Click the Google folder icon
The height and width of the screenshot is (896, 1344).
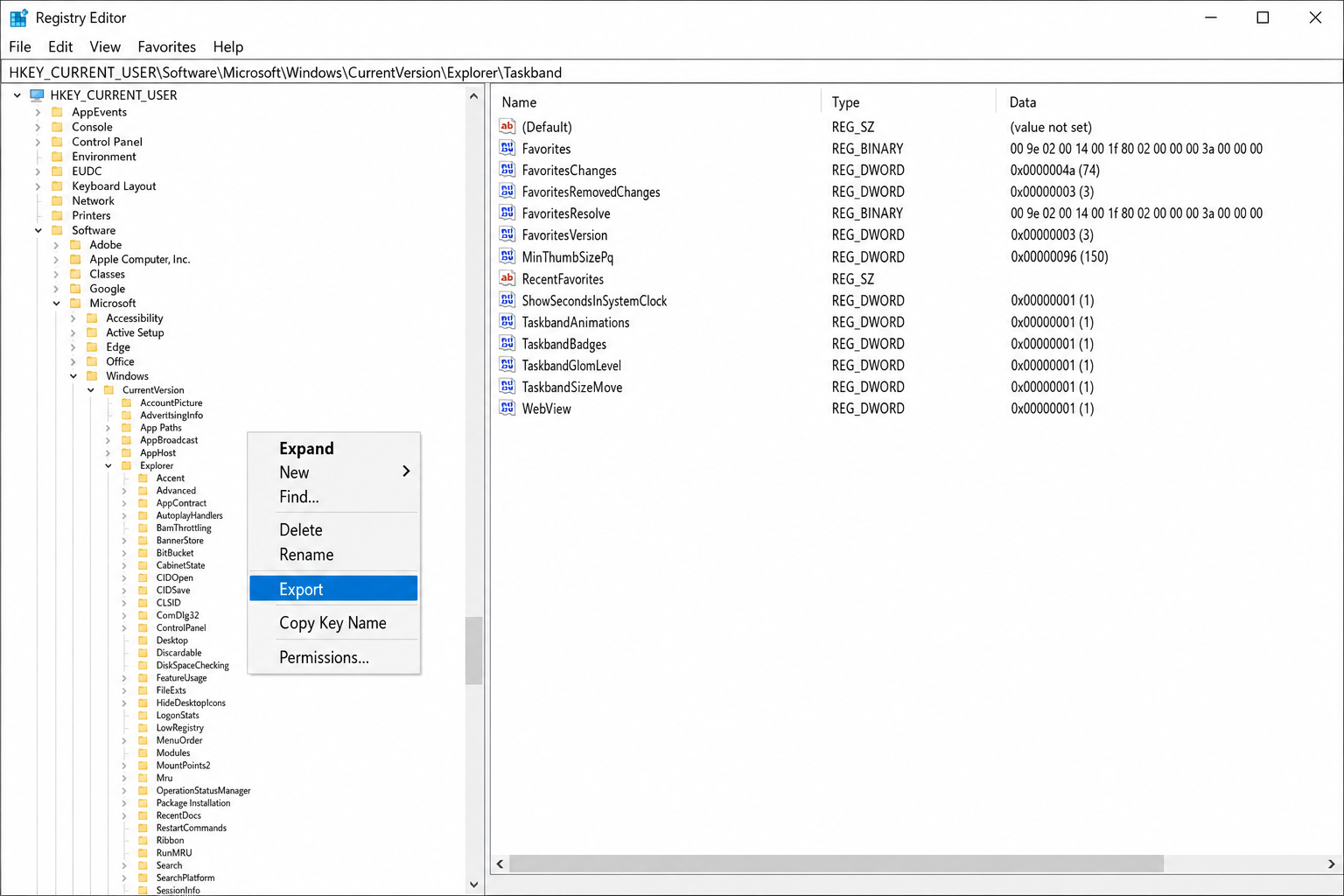pyautogui.click(x=75, y=289)
